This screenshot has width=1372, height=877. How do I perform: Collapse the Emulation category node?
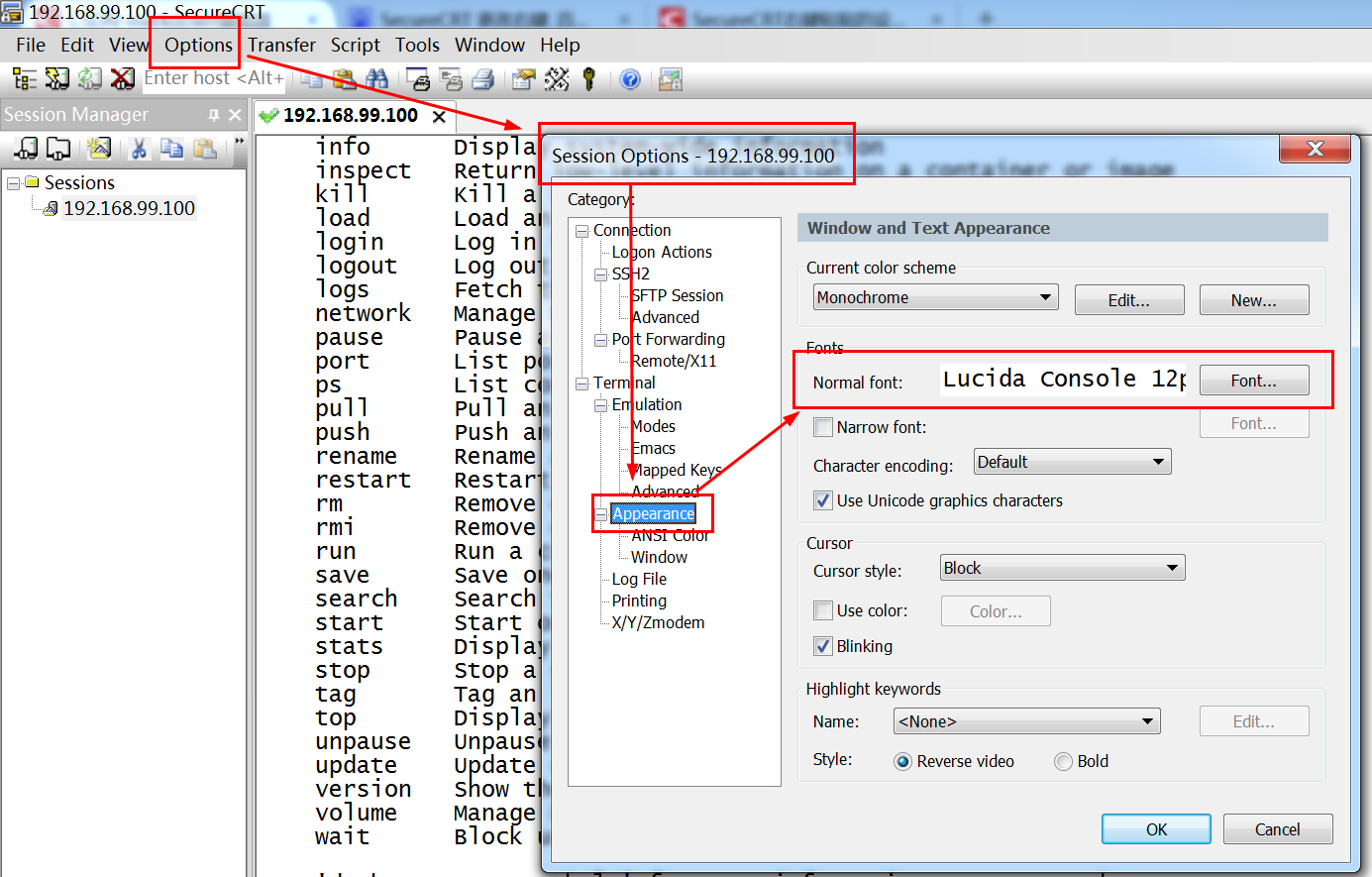(x=600, y=405)
